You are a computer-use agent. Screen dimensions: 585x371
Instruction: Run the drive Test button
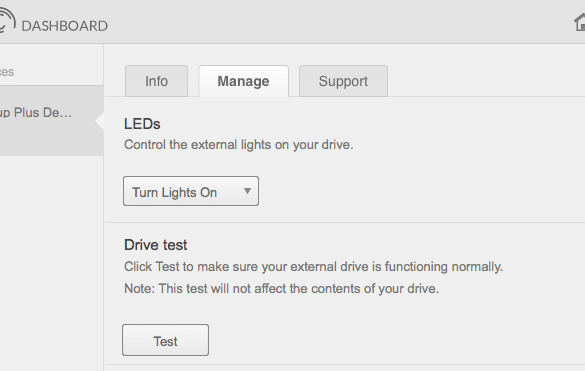point(165,340)
